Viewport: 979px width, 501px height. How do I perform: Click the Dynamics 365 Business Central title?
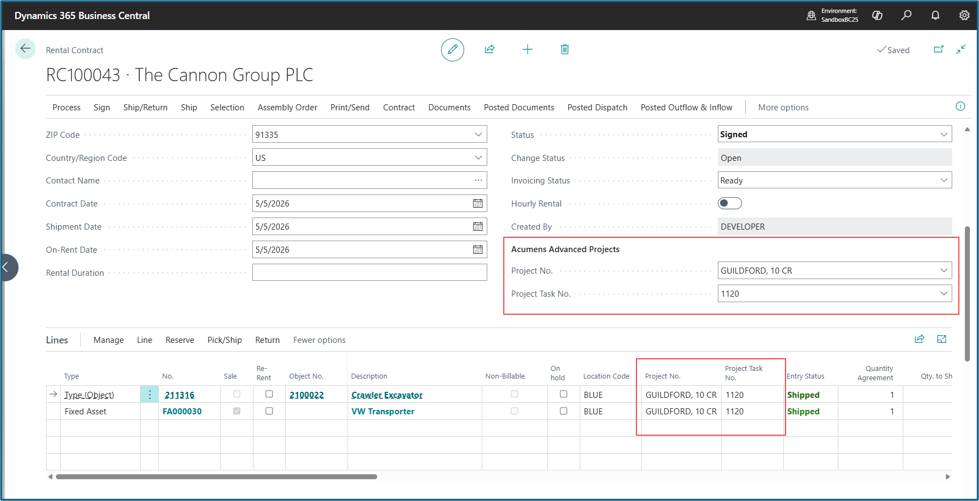point(82,16)
